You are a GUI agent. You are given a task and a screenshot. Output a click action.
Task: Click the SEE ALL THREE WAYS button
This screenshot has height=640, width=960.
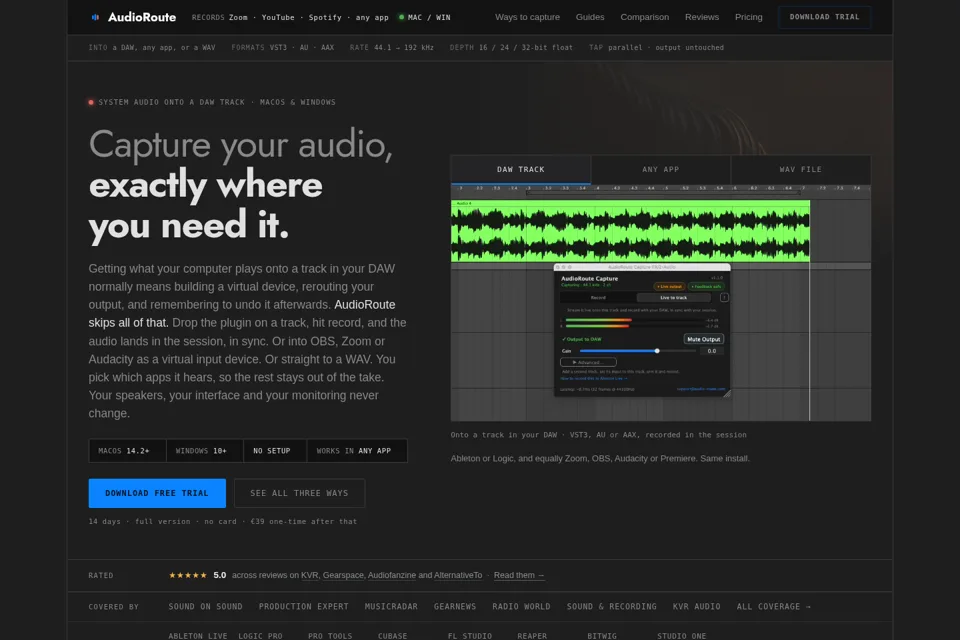pos(299,493)
